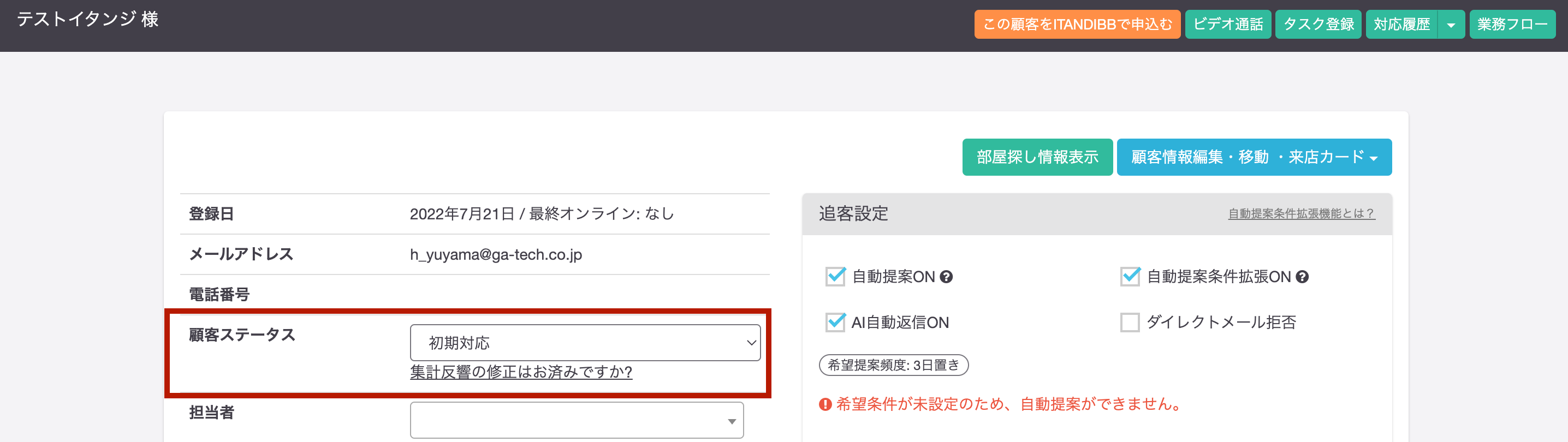Image resolution: width=1568 pixels, height=442 pixels.
Task: Click the red warning icon before 希望条件が未設定
Action: click(x=825, y=404)
